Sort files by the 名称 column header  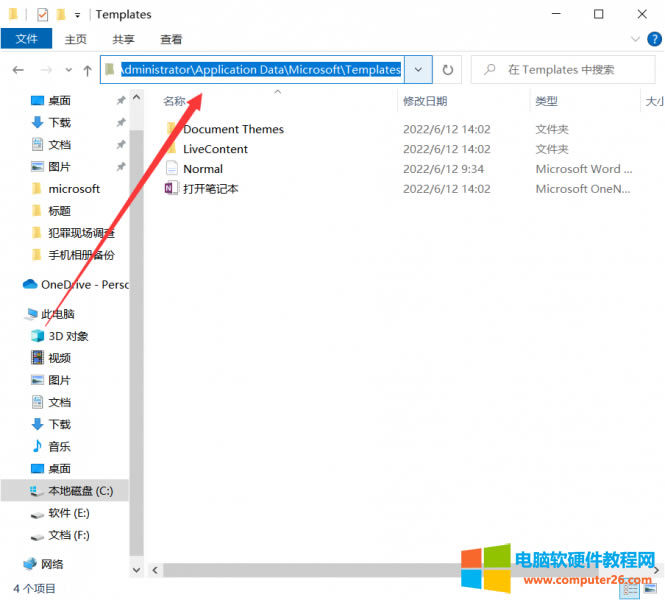point(175,101)
